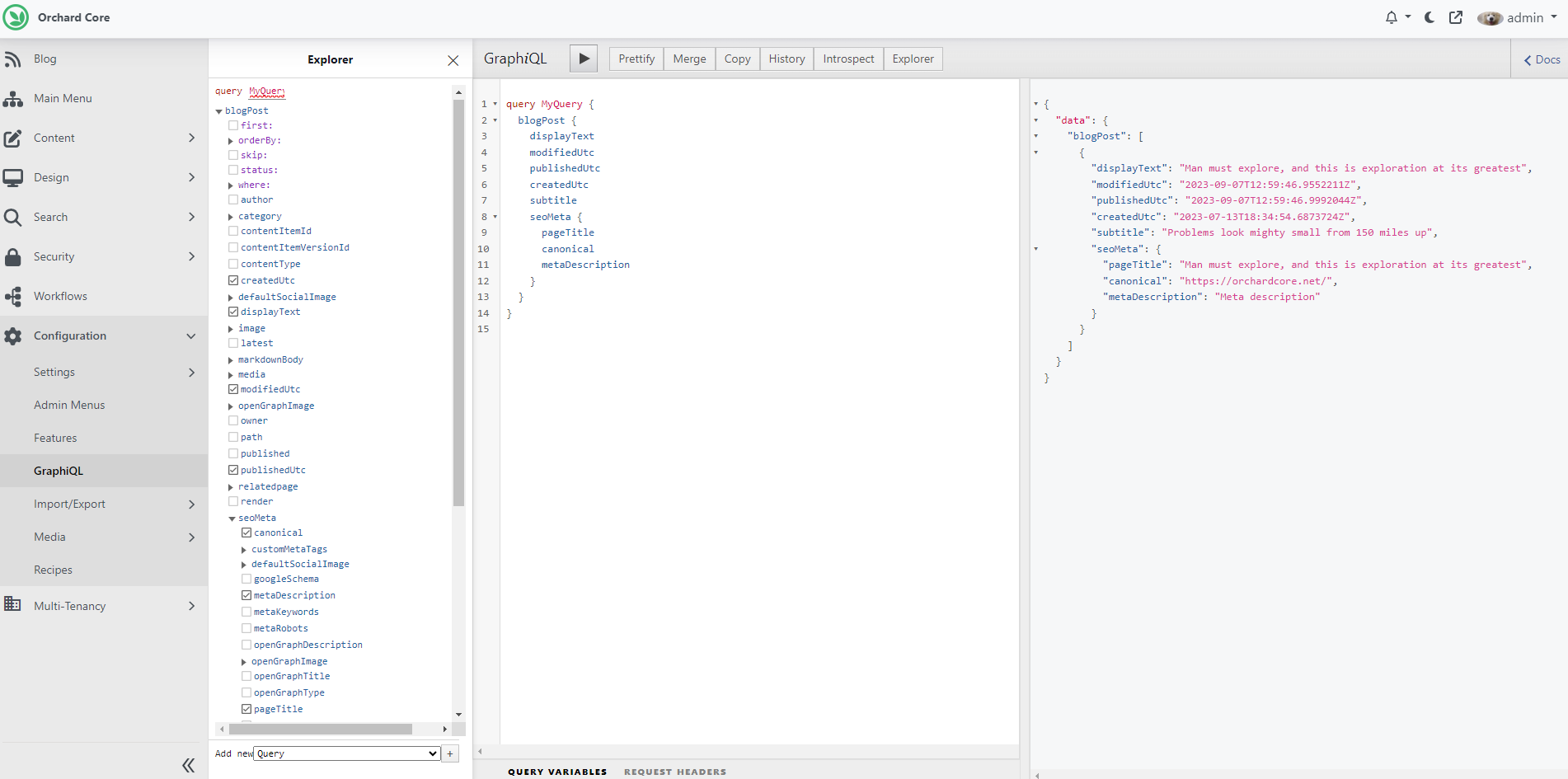Fold query line 8 seoMeta arrow
Image resolution: width=1568 pixels, height=779 pixels.
495,217
